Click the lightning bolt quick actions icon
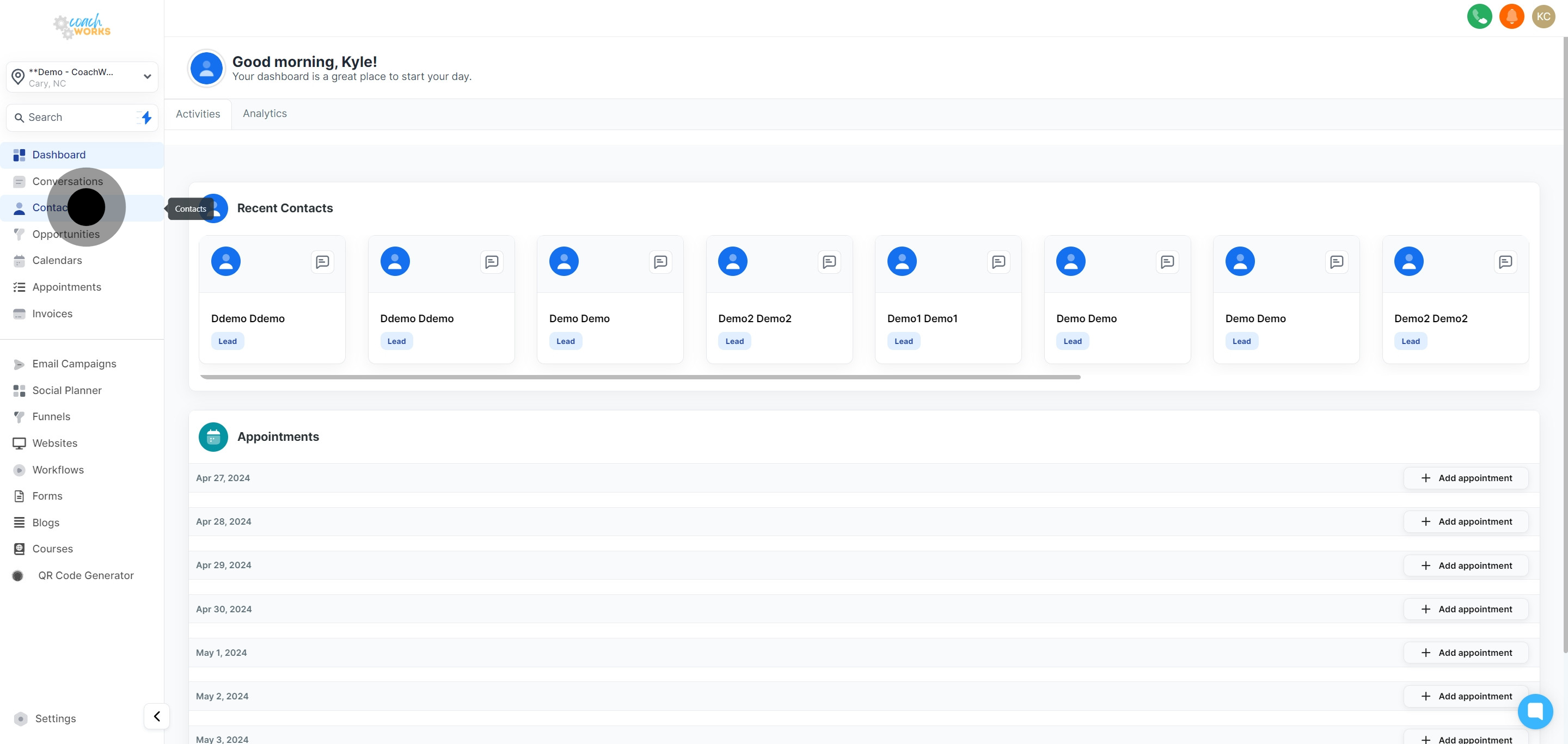Image resolution: width=1568 pixels, height=744 pixels. point(146,118)
